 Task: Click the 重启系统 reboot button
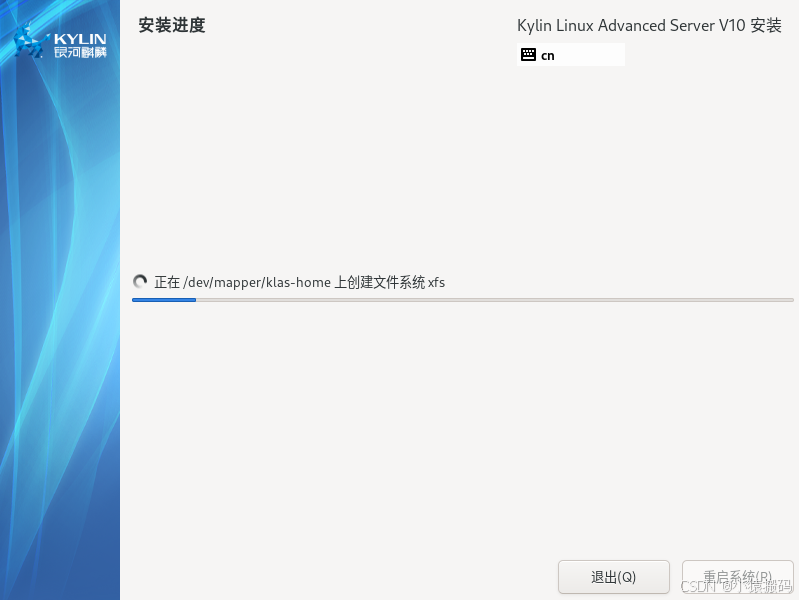coord(737,577)
